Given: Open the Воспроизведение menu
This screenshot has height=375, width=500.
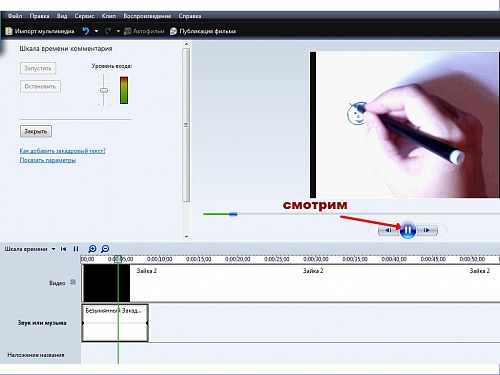Looking at the screenshot, I should tap(147, 16).
